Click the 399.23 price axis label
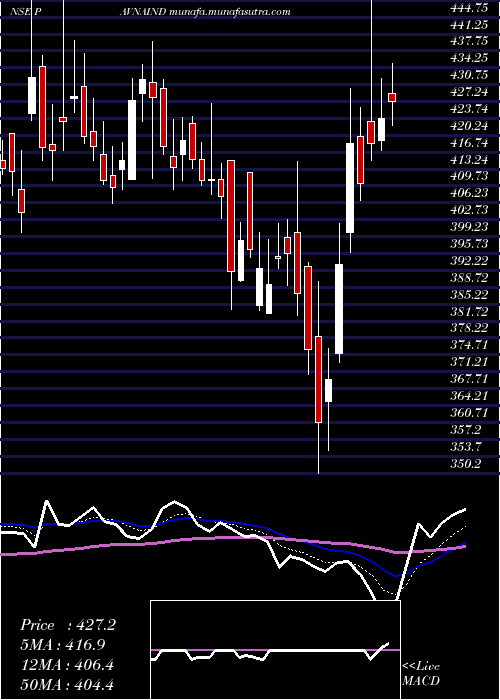 tap(470, 227)
